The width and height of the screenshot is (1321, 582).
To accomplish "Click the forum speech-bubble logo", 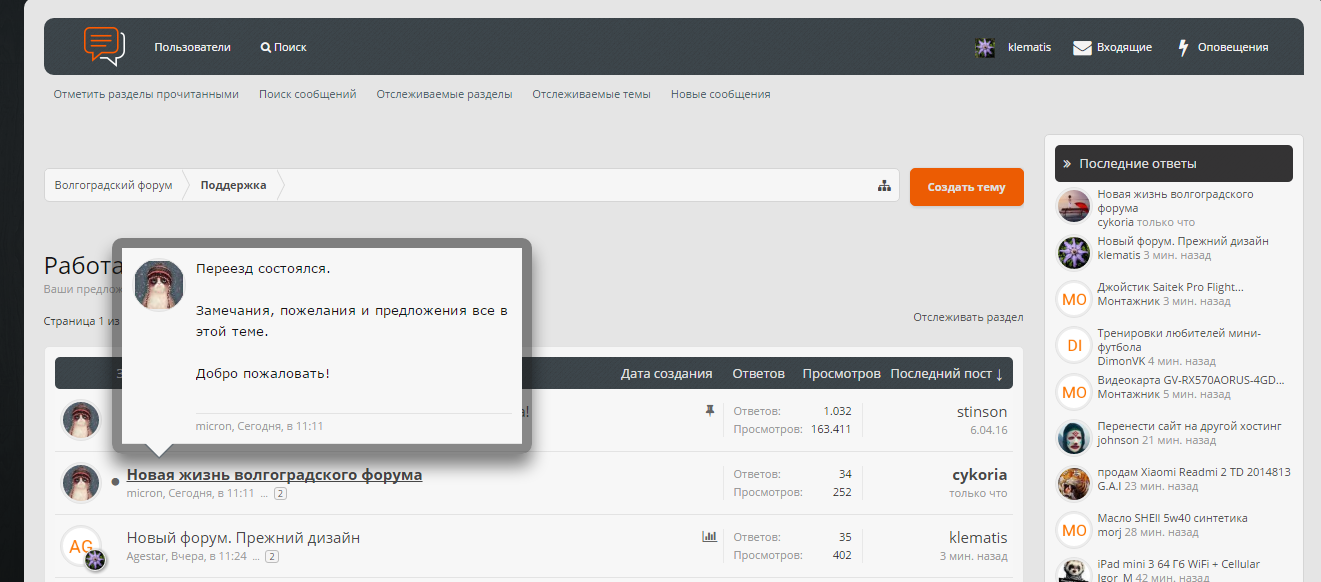I will pos(104,46).
